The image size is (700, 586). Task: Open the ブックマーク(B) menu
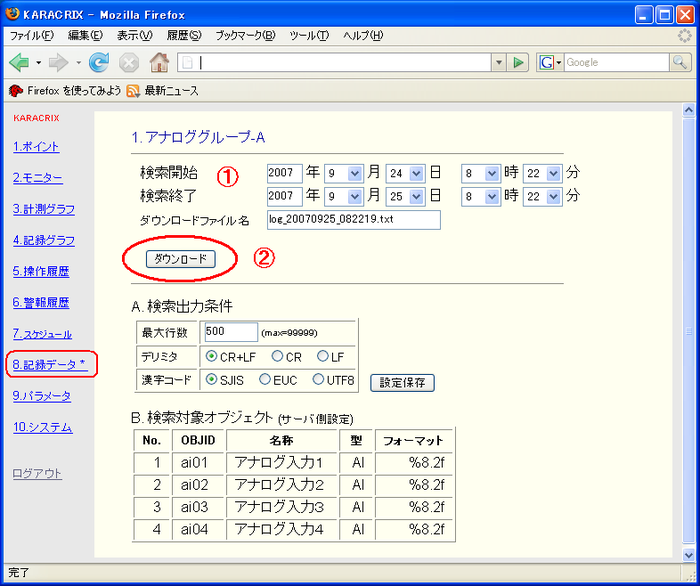tap(245, 36)
